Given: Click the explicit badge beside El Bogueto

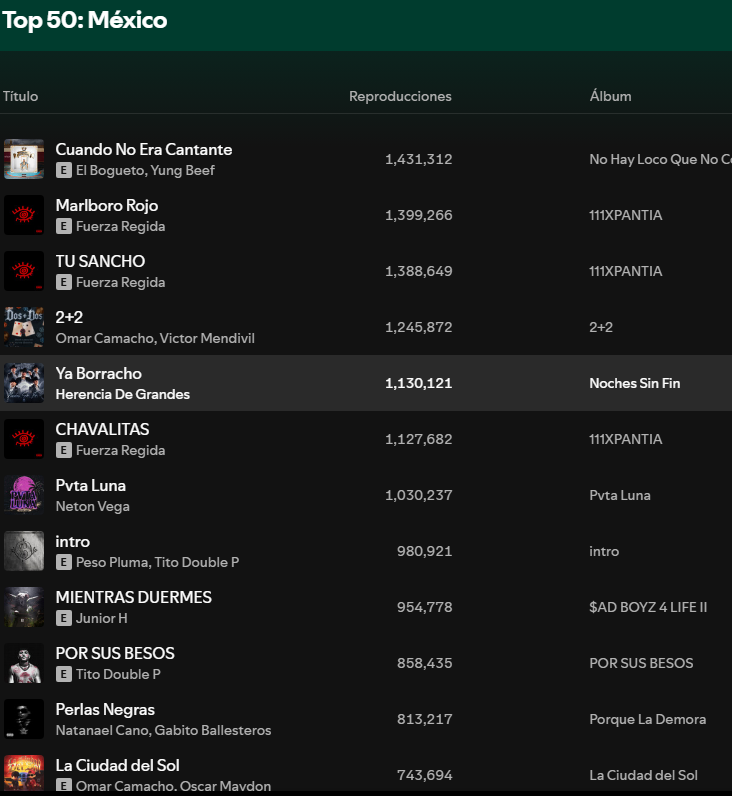Looking at the screenshot, I should pos(63,170).
